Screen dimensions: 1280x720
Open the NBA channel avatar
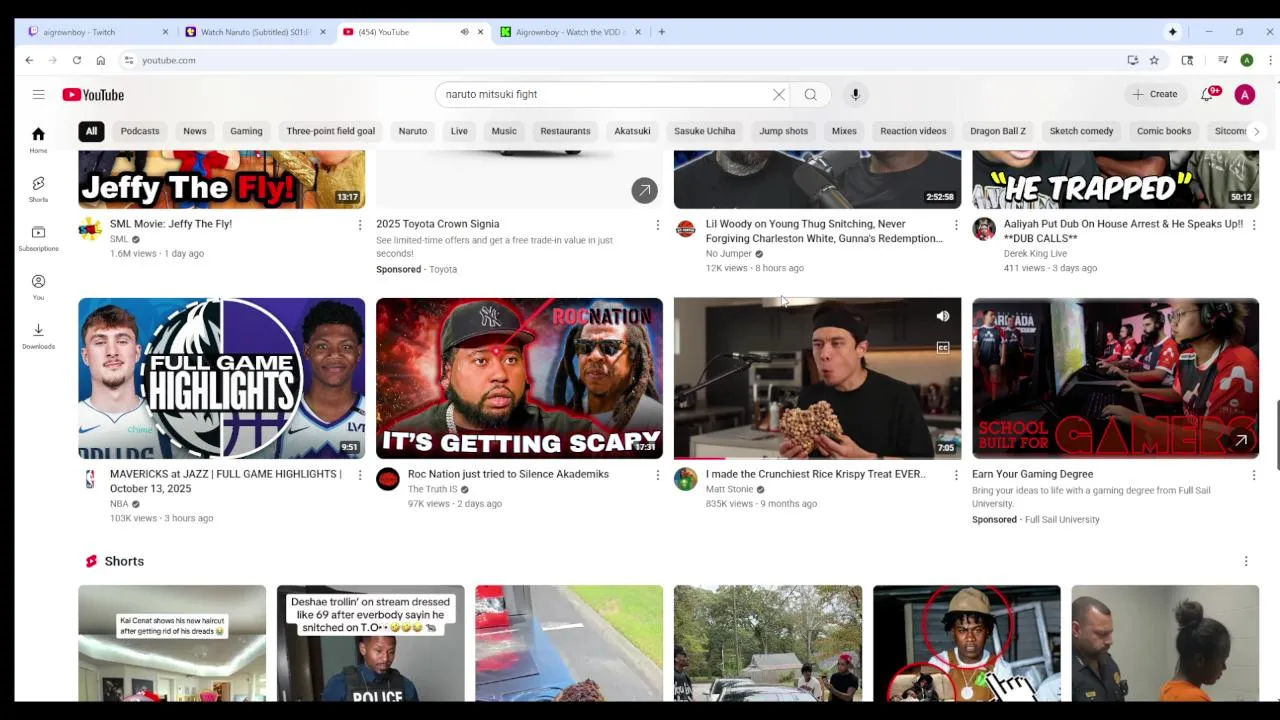pyautogui.click(x=90, y=479)
